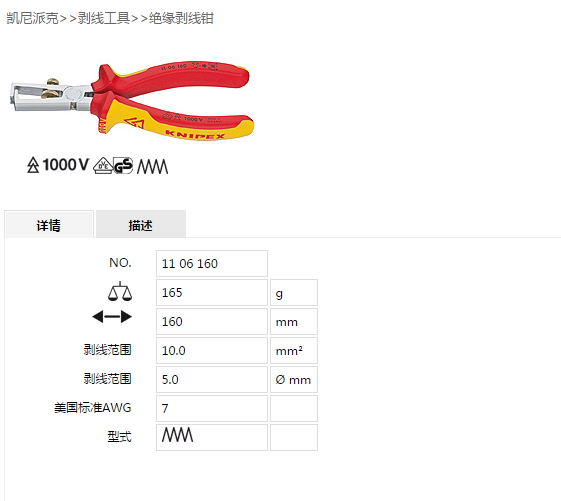
Task: Click the length value field 160
Action: coord(212,322)
